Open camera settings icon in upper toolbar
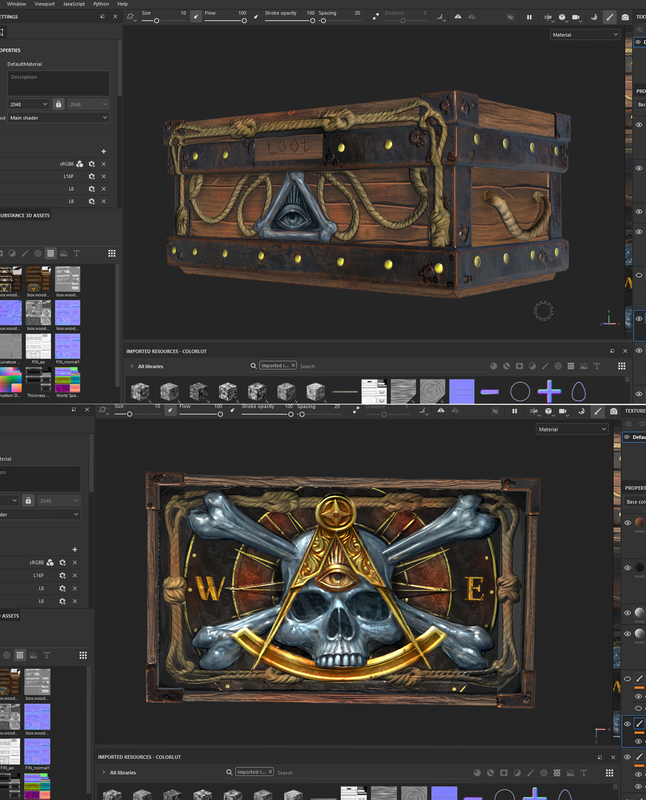Viewport: 646px width, 800px height. point(577,17)
